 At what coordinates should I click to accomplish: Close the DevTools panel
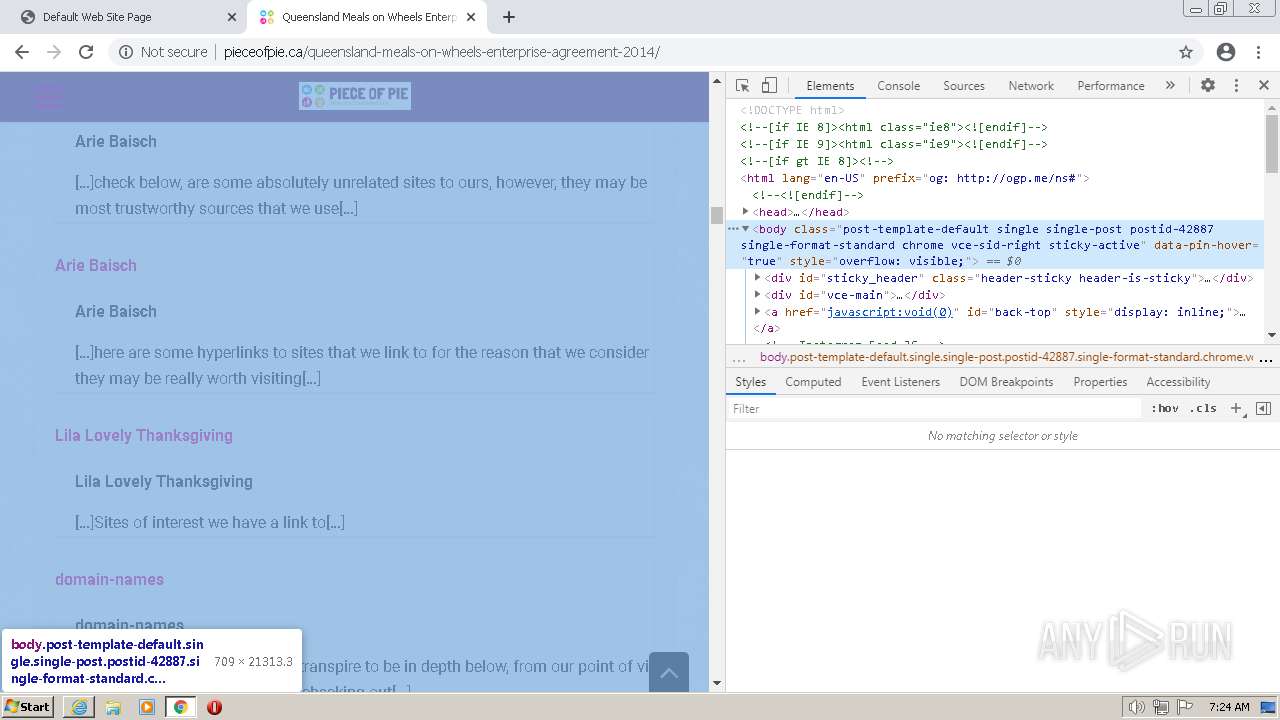[x=1264, y=86]
